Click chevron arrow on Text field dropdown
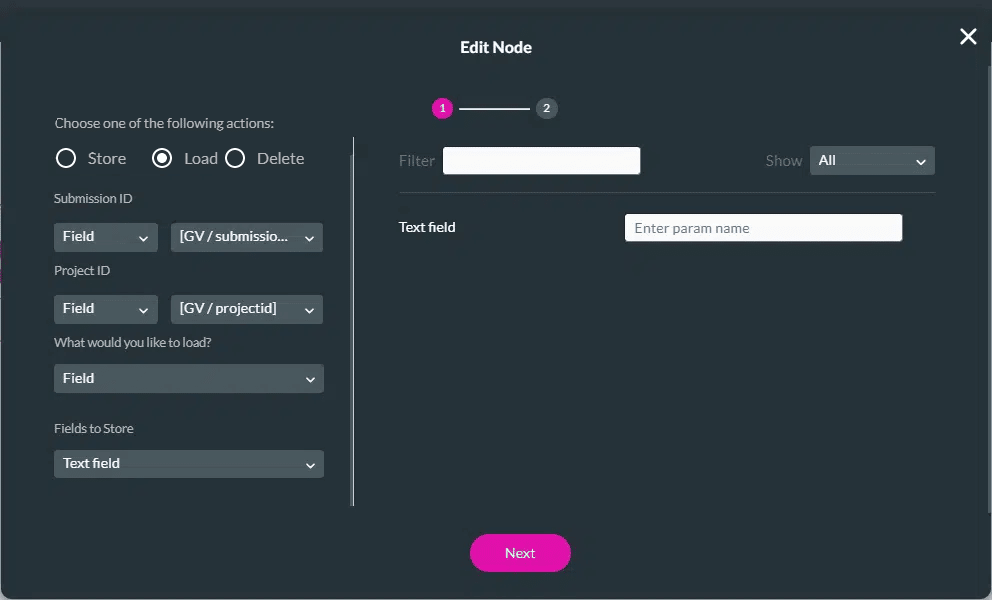992x600 pixels. pos(310,465)
